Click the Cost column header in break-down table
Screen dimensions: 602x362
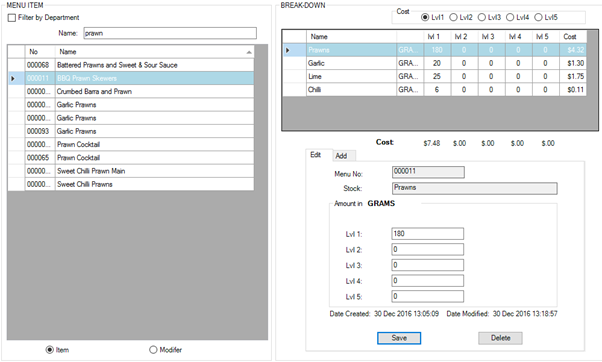point(572,37)
